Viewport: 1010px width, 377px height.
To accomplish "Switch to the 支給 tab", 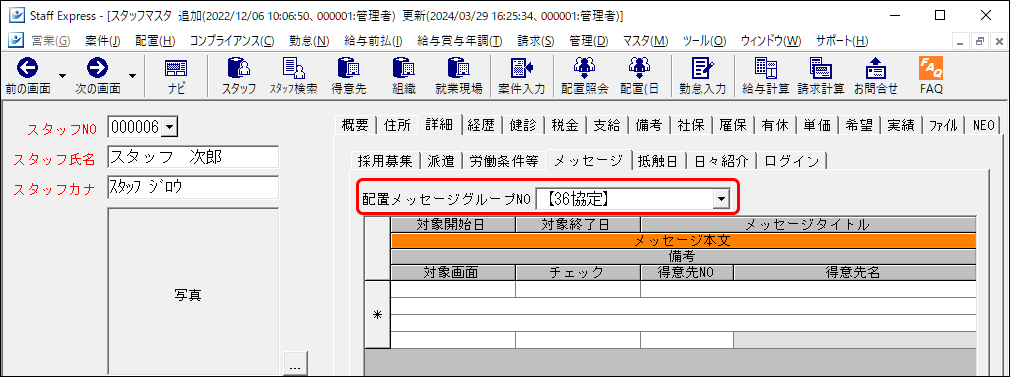I will click(607, 125).
